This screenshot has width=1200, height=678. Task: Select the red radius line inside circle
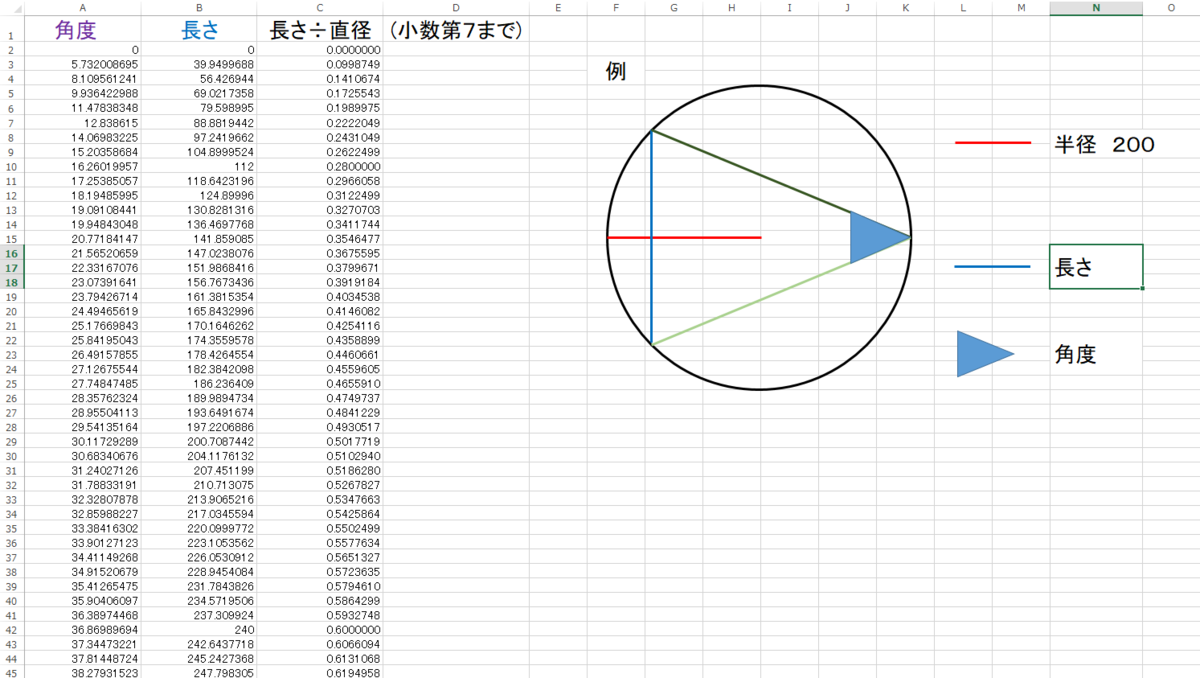pyautogui.click(x=684, y=237)
